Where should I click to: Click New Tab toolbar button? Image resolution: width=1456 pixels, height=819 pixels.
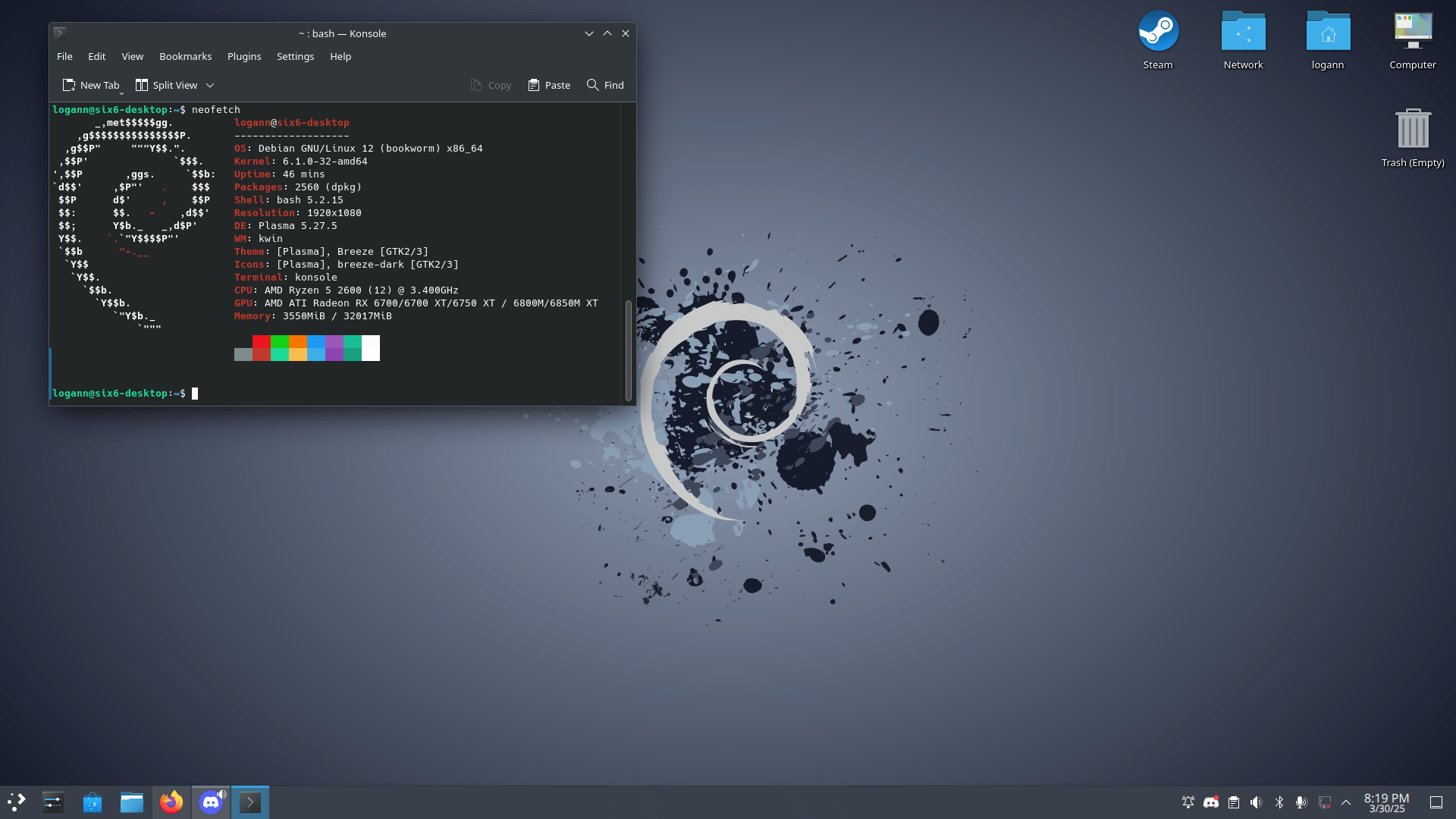pos(90,85)
